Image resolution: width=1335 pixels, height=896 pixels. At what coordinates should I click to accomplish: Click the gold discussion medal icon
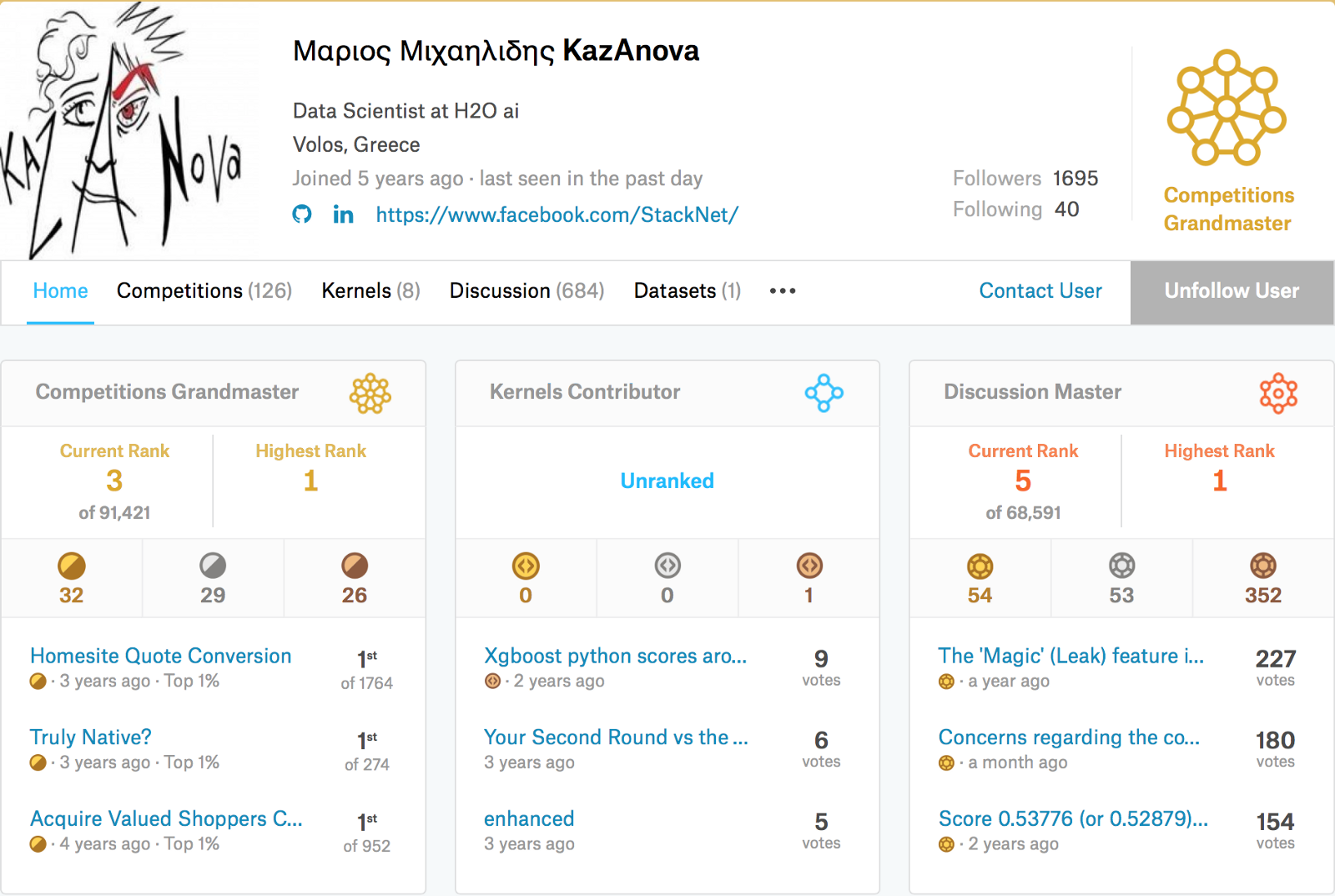click(x=980, y=567)
